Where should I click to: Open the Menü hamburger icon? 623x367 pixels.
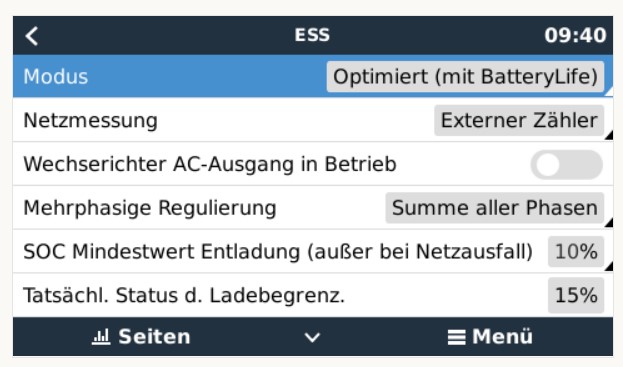click(457, 337)
